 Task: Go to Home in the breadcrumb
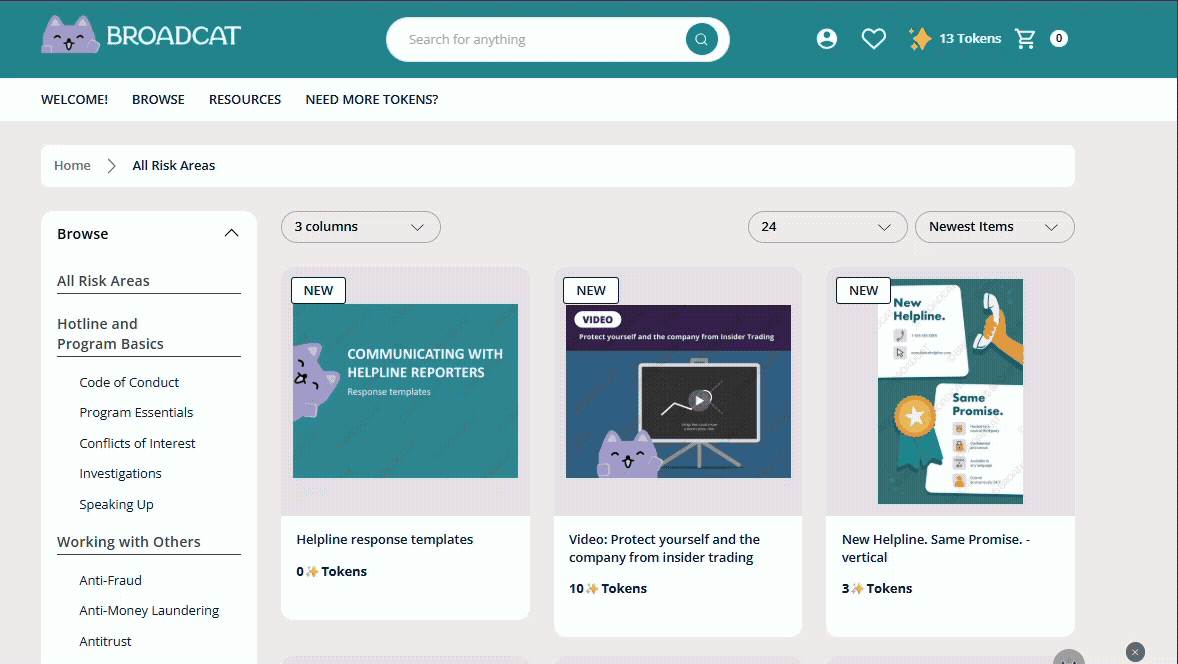(x=72, y=166)
